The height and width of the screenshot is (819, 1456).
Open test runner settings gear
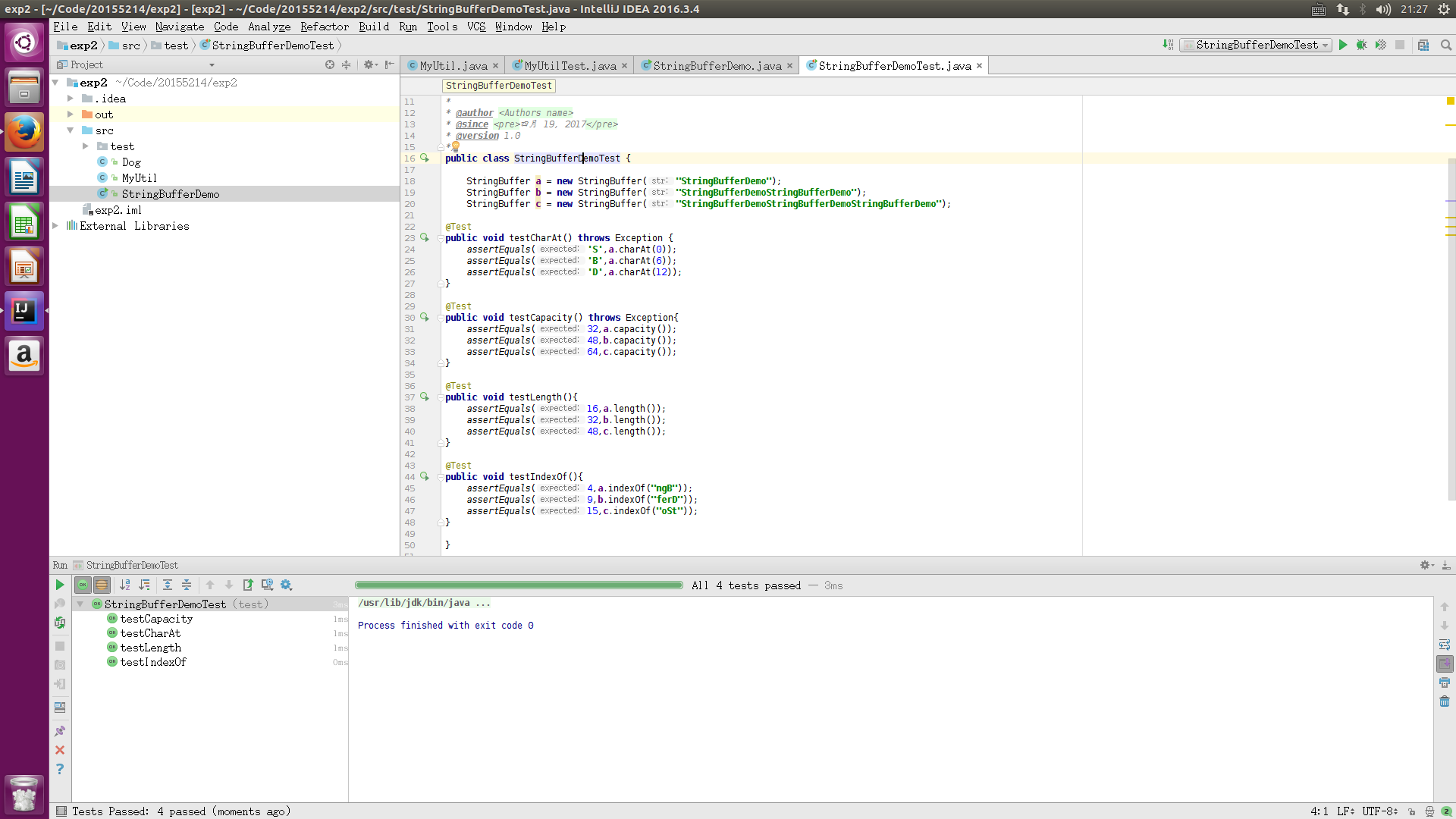286,585
